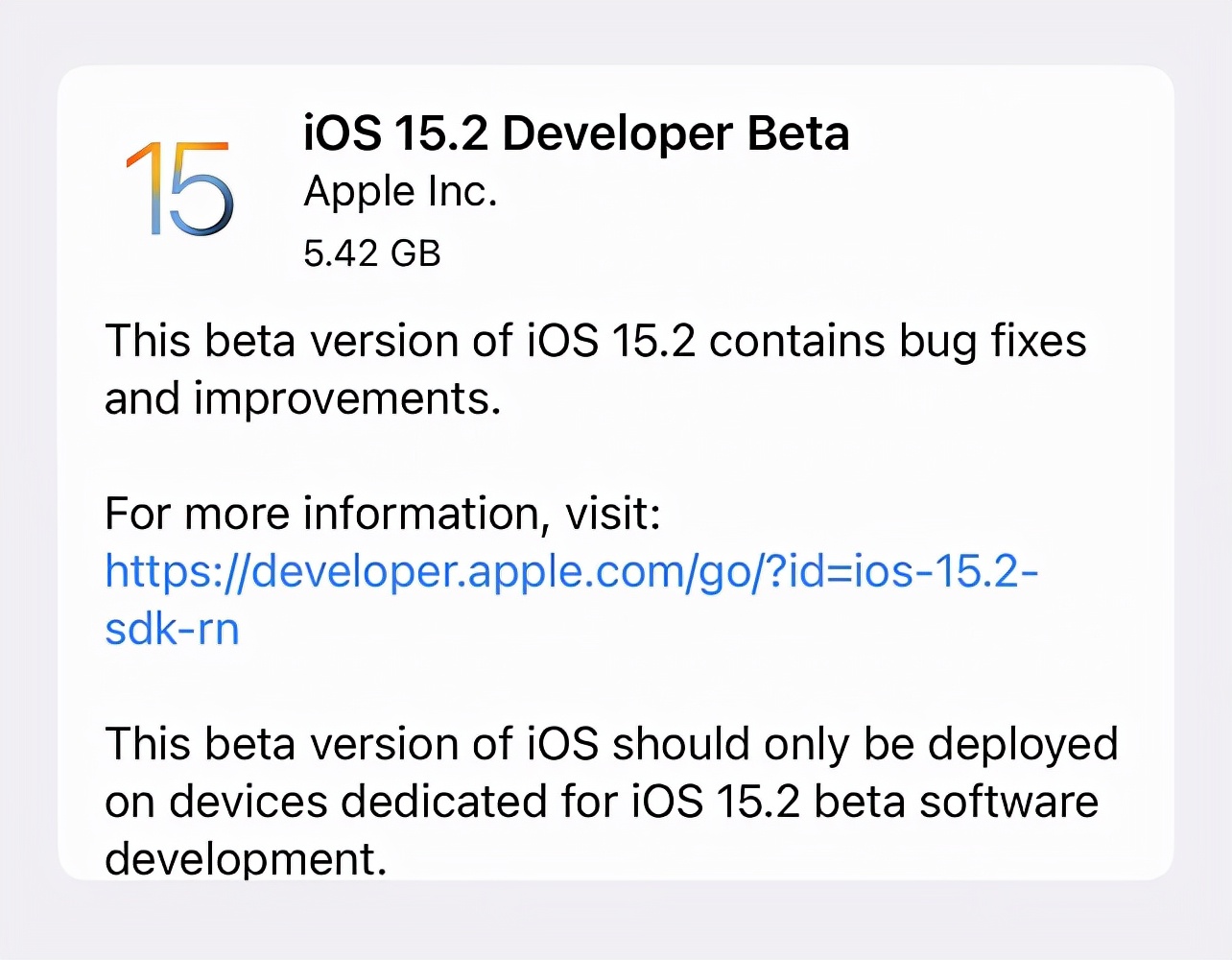
Task: Select the 5.42 GB size label
Action: 371,253
